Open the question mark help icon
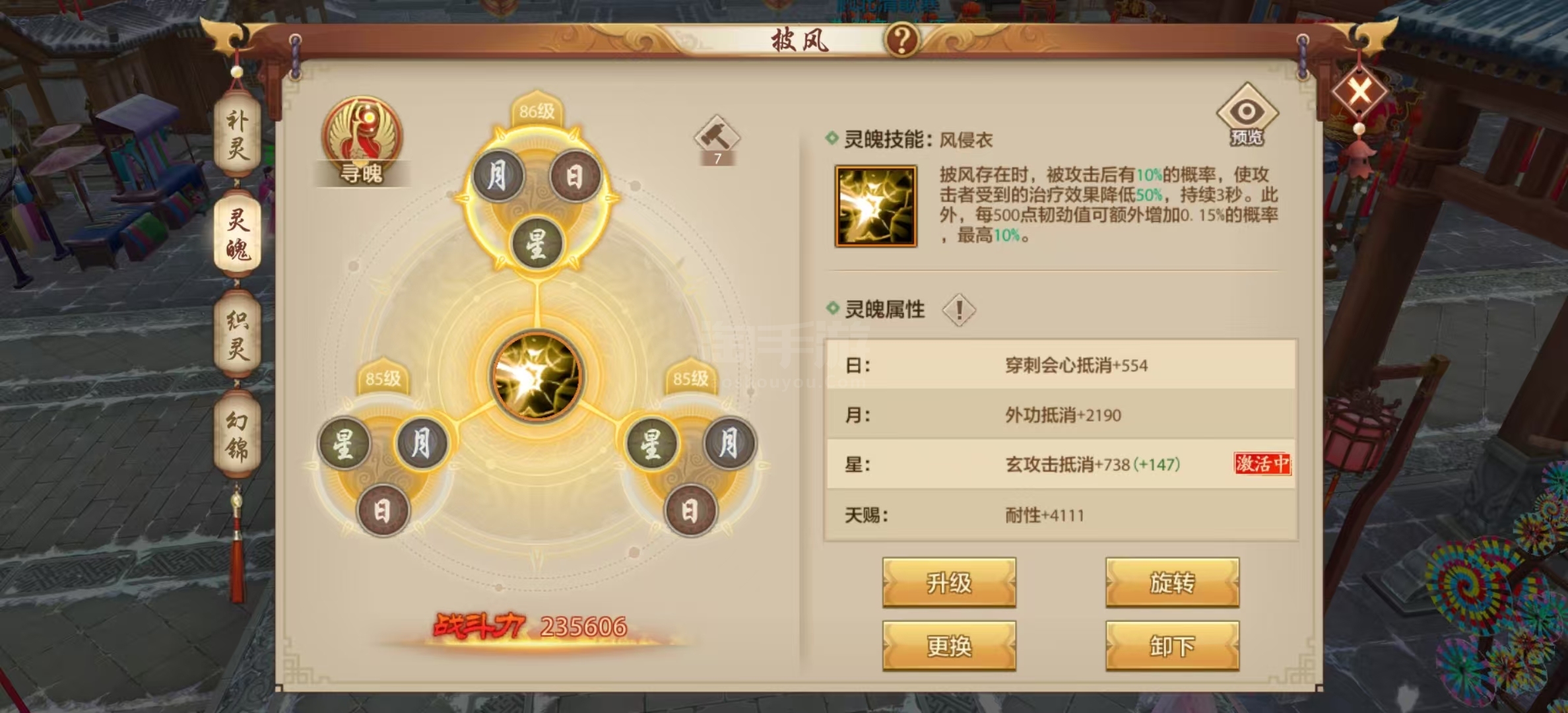 pos(901,40)
